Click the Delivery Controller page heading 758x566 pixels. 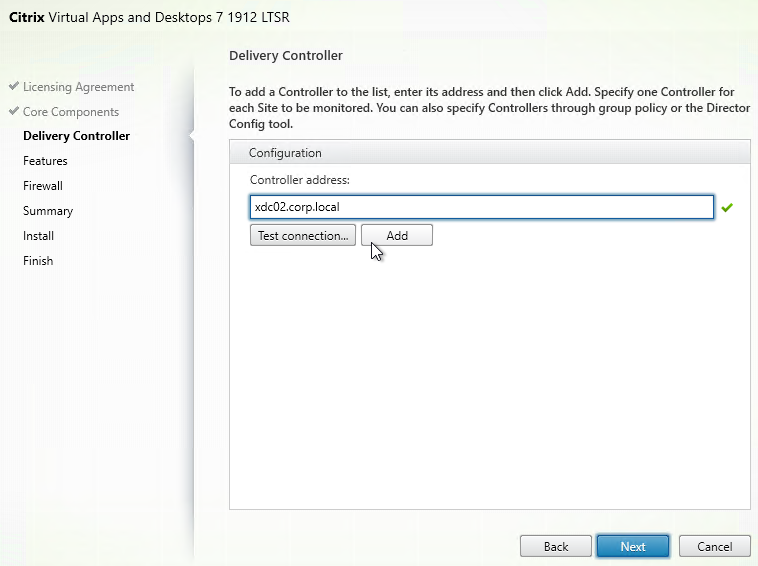pyautogui.click(x=286, y=56)
